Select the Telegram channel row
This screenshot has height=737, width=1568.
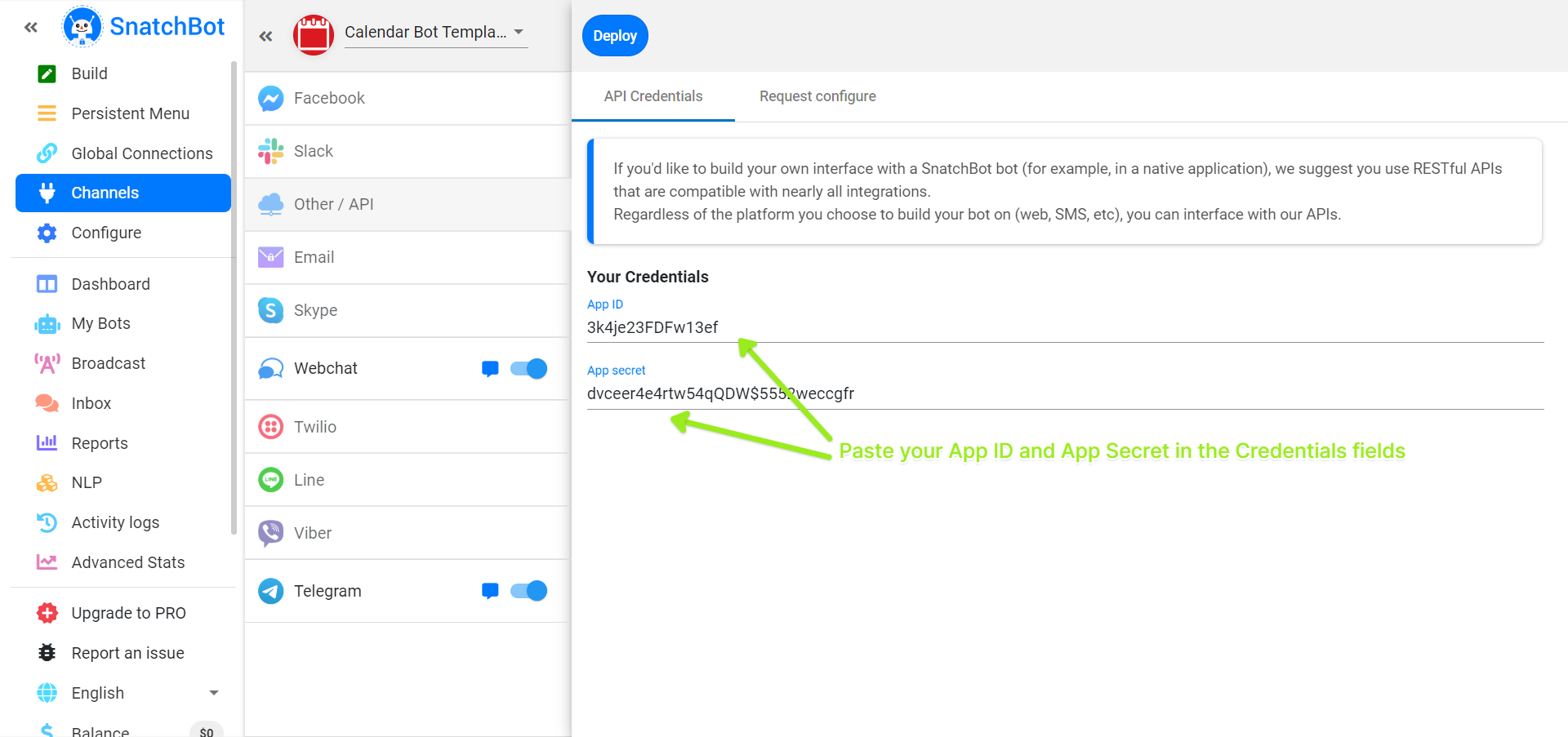click(408, 591)
